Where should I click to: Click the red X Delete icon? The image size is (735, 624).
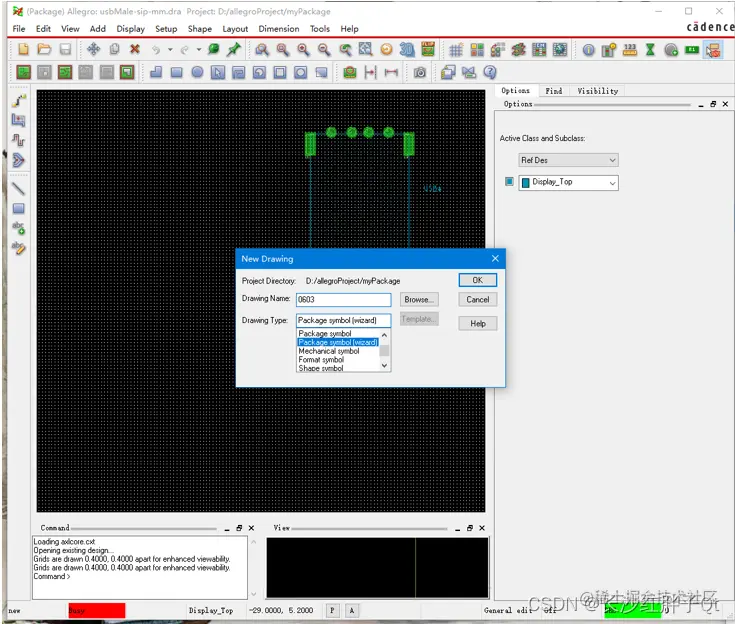(135, 49)
